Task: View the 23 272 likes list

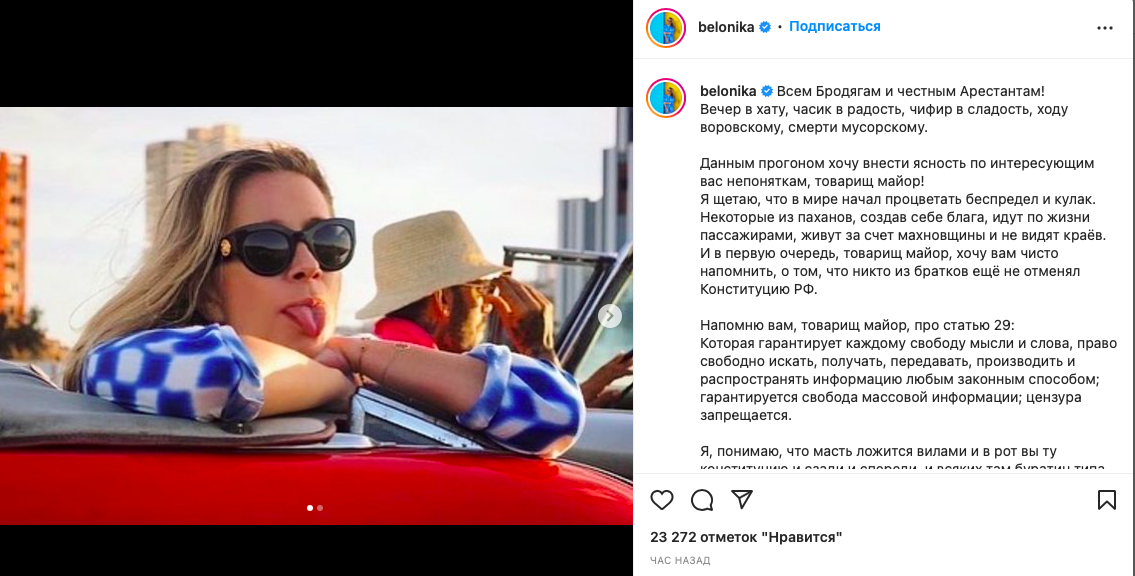Action: [x=746, y=537]
